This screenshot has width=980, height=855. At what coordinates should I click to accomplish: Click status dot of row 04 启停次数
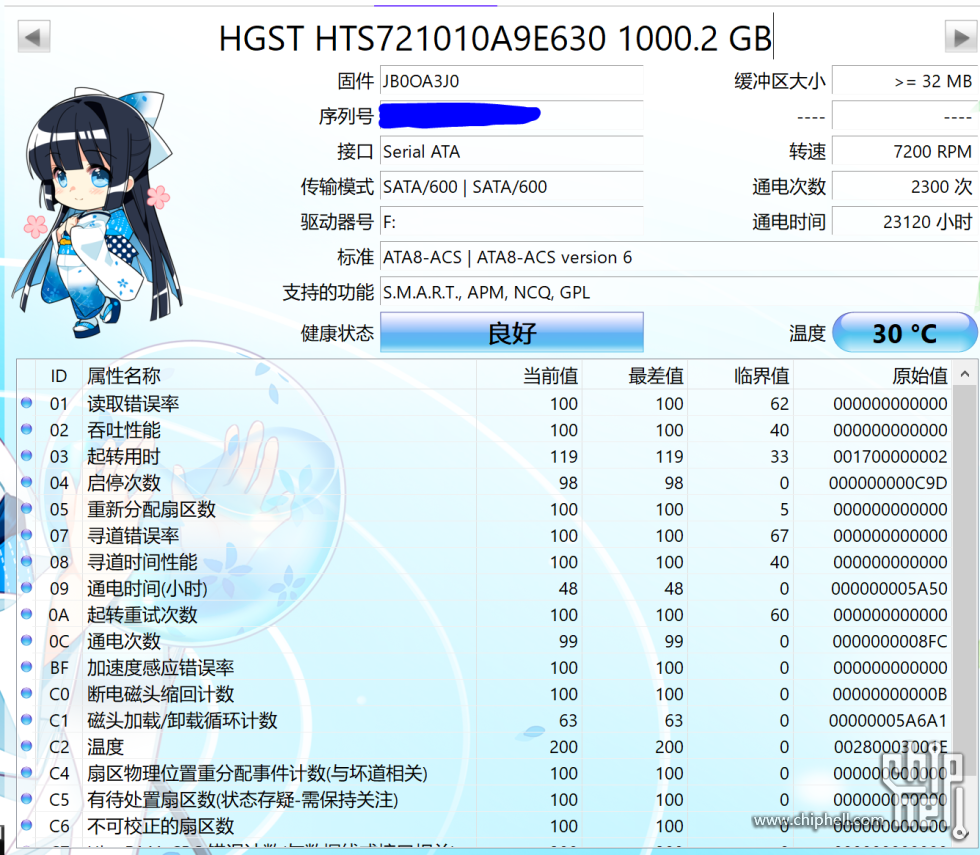(x=26, y=482)
